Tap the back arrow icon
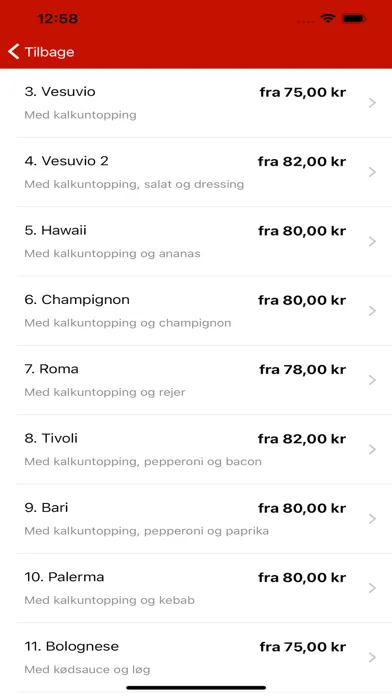Image resolution: width=392 pixels, height=696 pixels. coord(14,51)
